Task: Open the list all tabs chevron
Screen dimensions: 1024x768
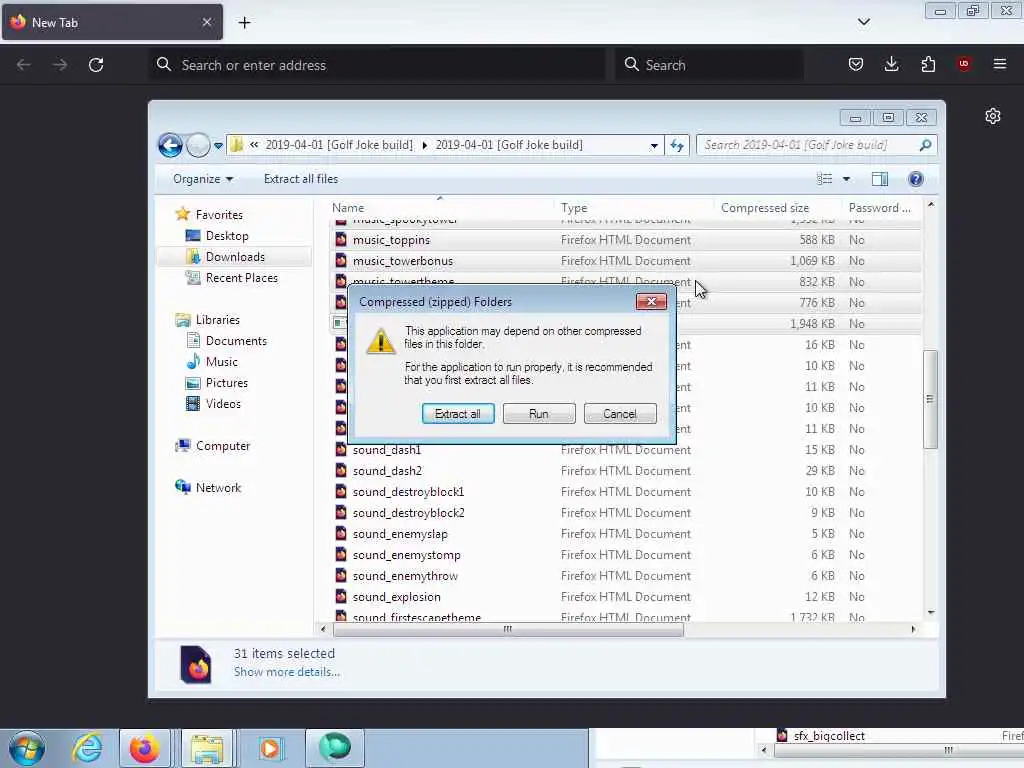Action: pos(863,22)
